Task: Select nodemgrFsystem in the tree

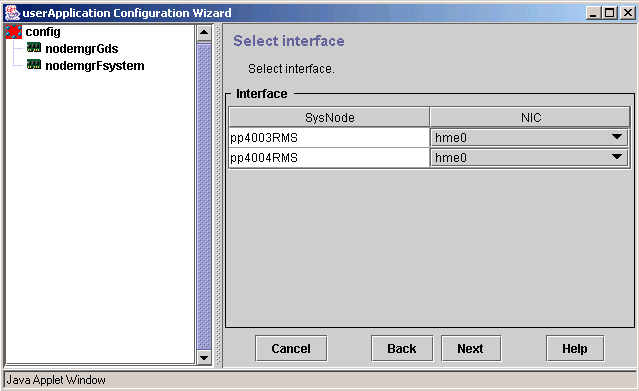Action: pyautogui.click(x=95, y=66)
